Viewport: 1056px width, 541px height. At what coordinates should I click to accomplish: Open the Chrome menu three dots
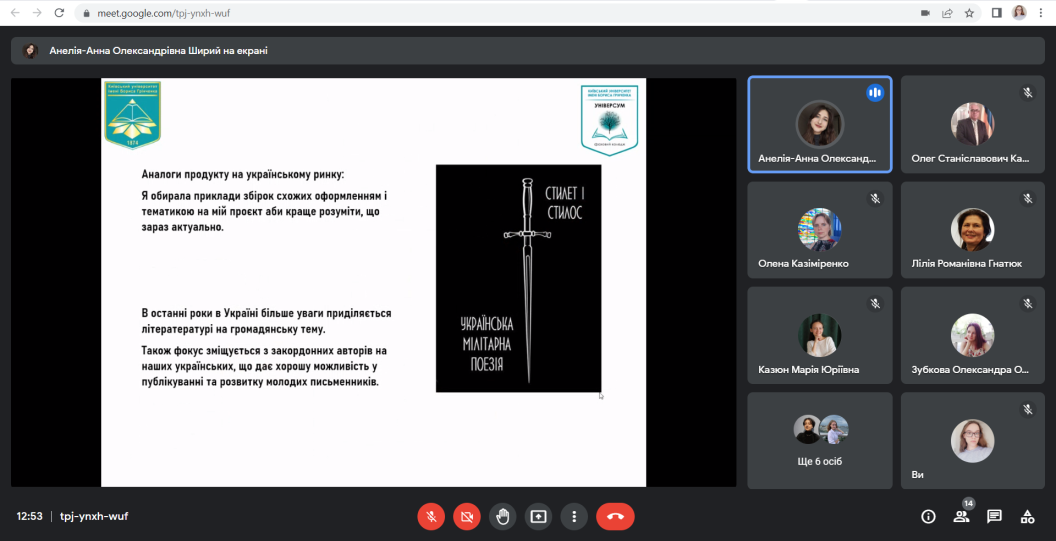coord(1041,13)
